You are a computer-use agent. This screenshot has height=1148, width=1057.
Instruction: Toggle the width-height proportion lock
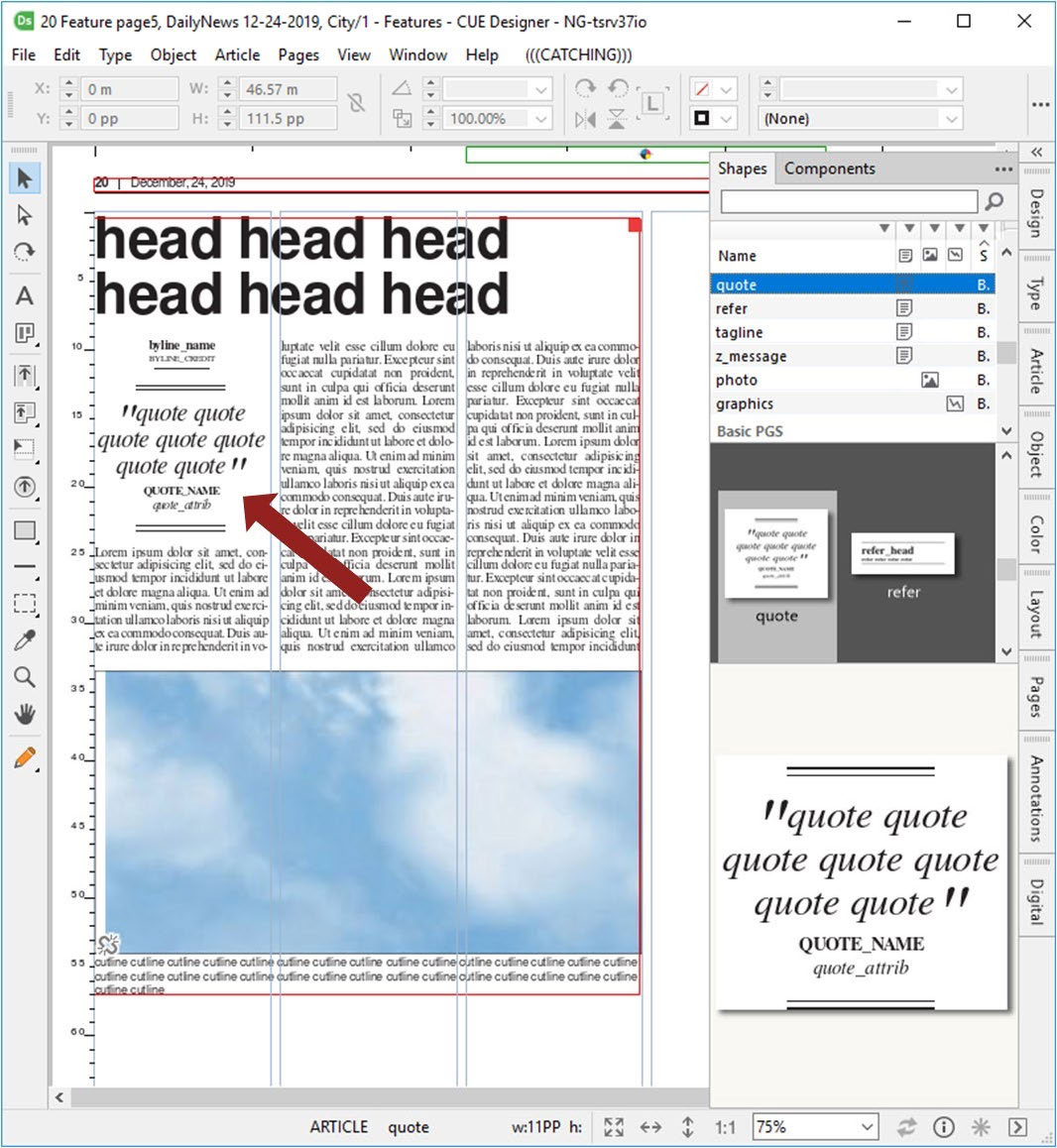[x=356, y=102]
